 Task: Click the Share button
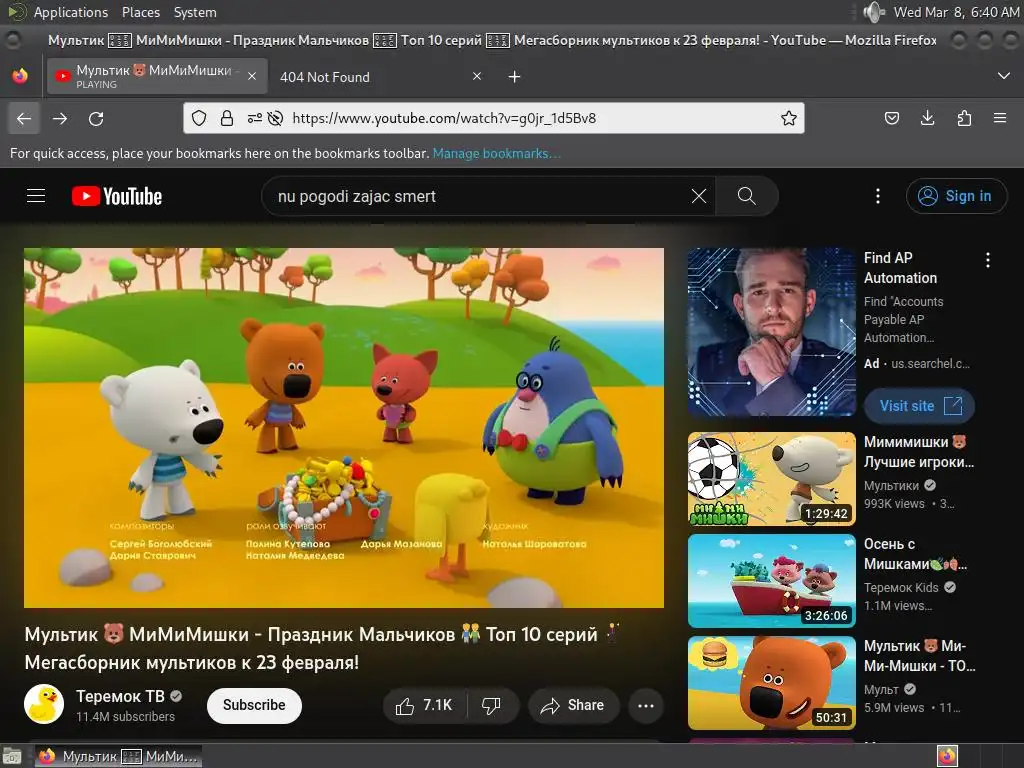573,705
